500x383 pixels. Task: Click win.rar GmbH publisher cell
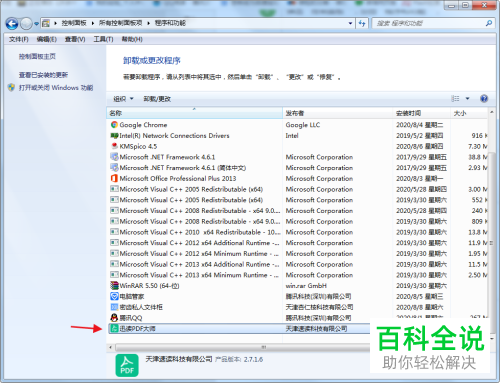coord(306,285)
